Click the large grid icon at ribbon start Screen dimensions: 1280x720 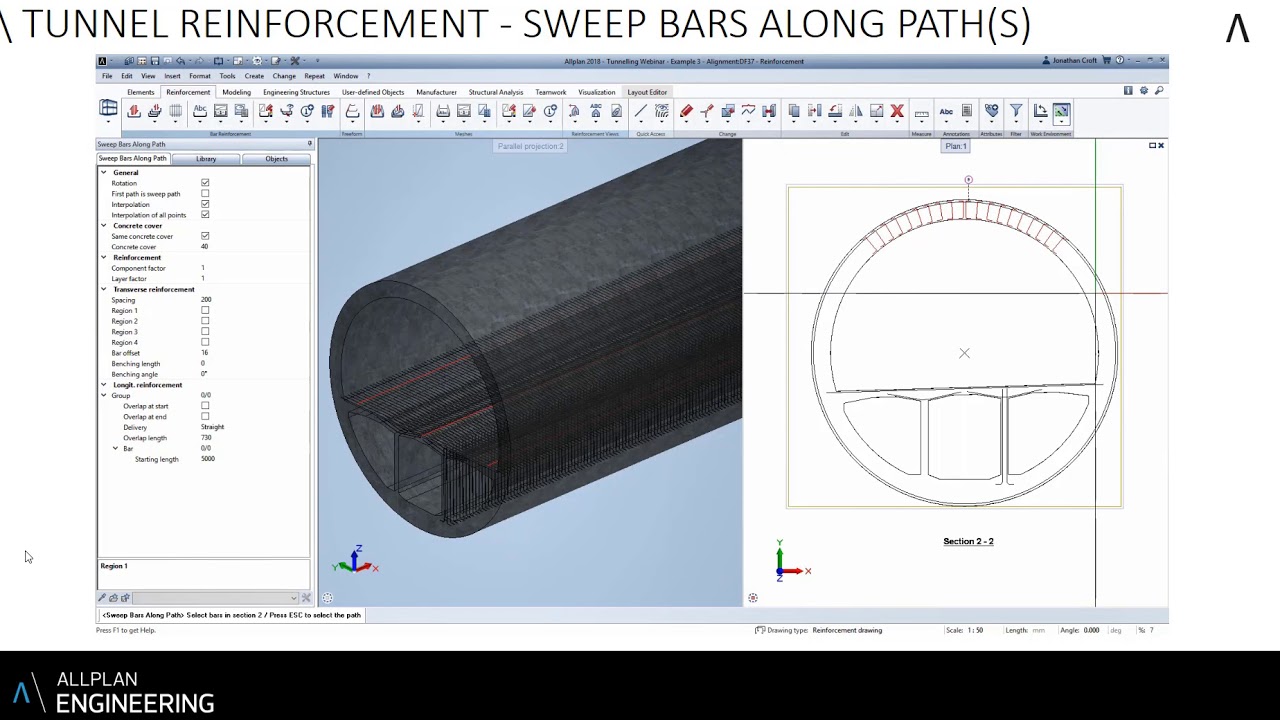pyautogui.click(x=108, y=110)
